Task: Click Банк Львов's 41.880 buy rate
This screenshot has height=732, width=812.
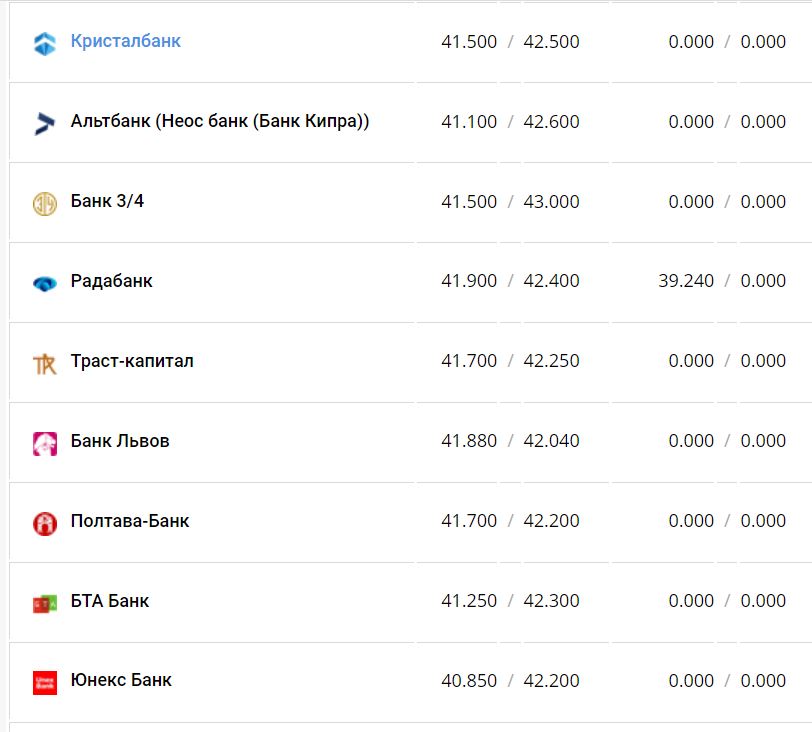Action: click(x=469, y=441)
